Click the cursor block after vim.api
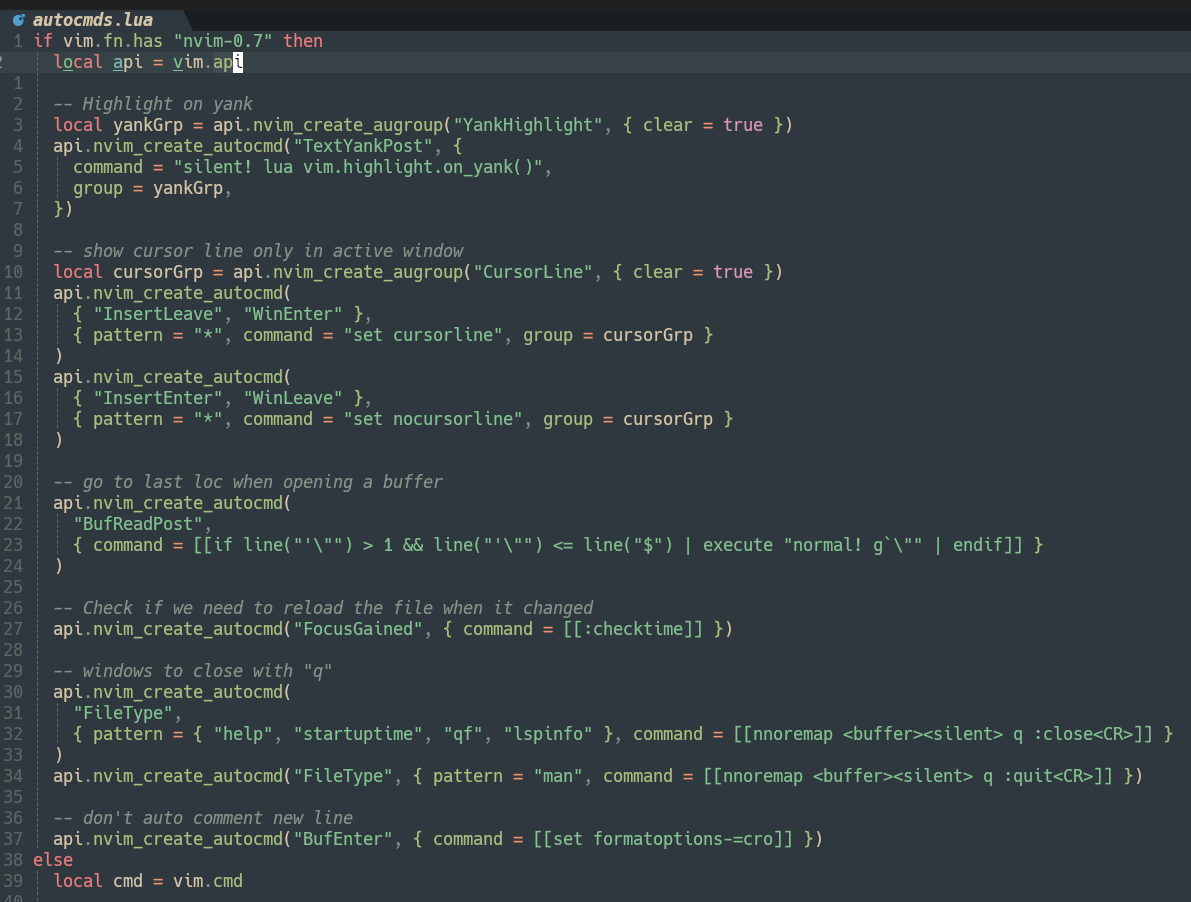Screen dimensions: 1191x902 (x=238, y=61)
